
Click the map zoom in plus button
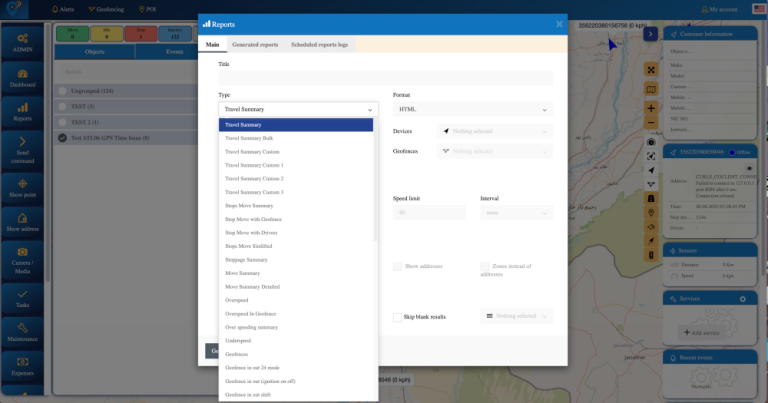651,108
